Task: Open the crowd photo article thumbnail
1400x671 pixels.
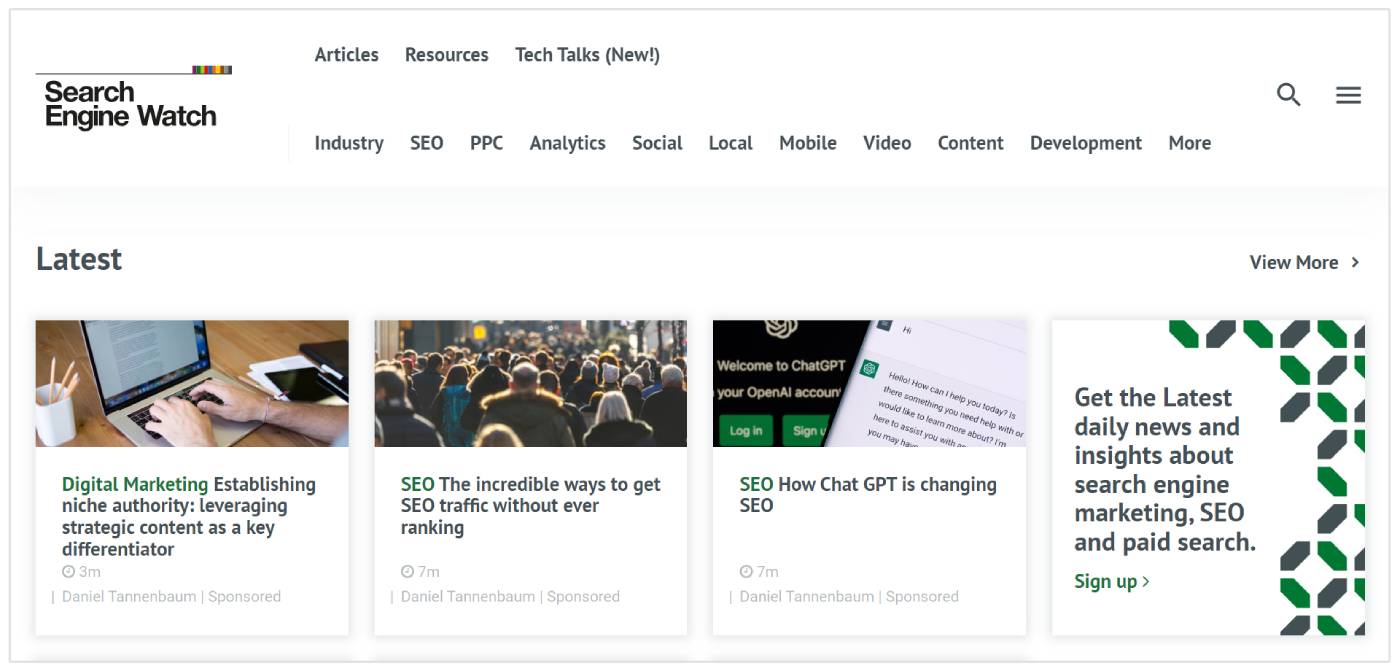Action: (x=530, y=383)
